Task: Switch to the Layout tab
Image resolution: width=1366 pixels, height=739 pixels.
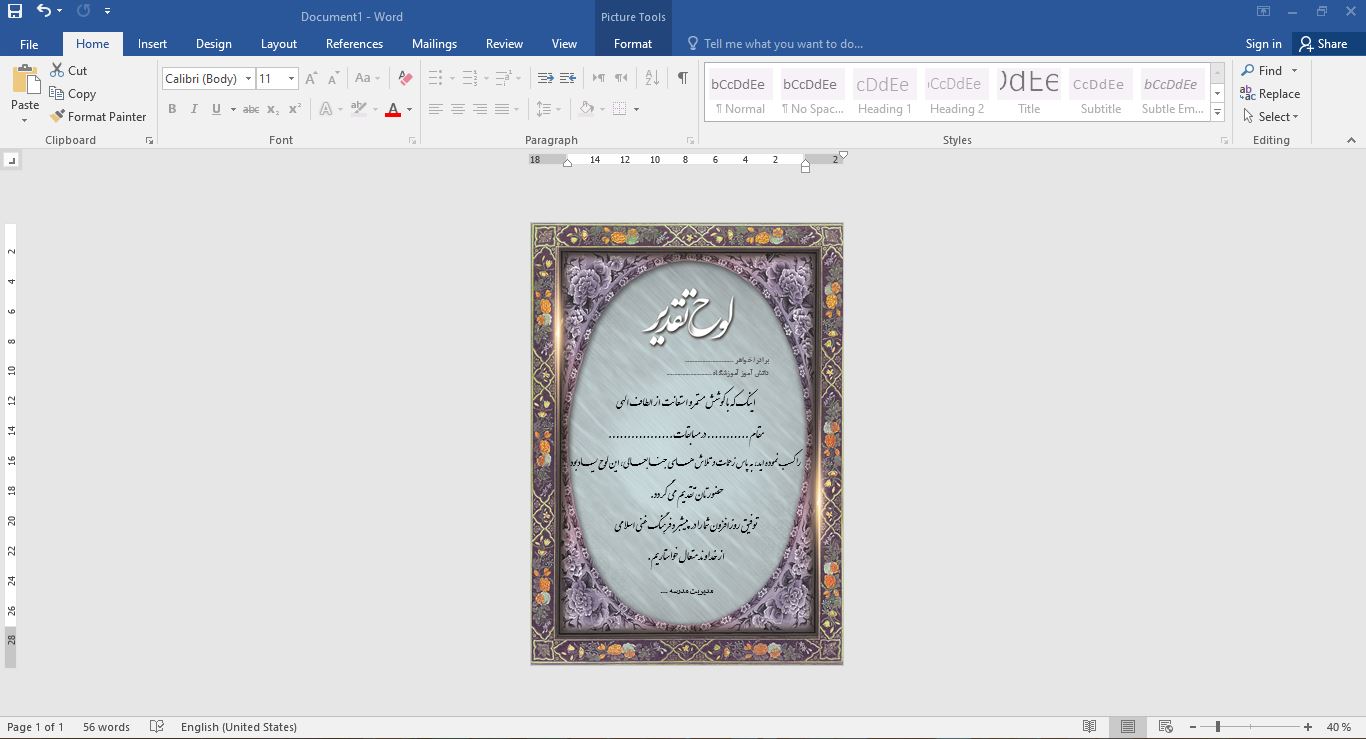Action: pos(279,44)
